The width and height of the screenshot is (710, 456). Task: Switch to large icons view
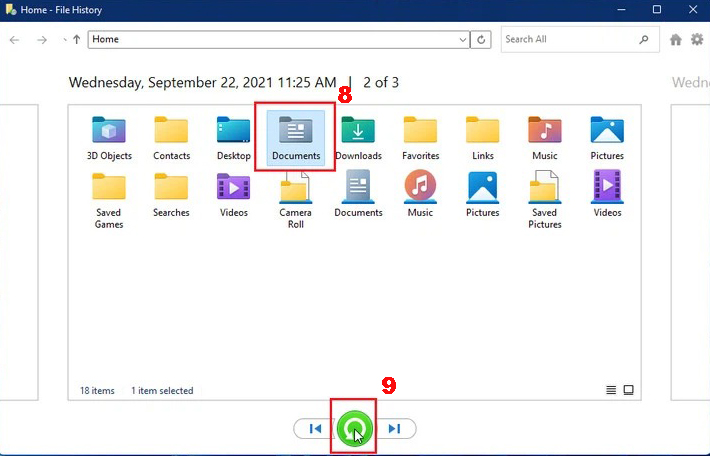coord(628,390)
